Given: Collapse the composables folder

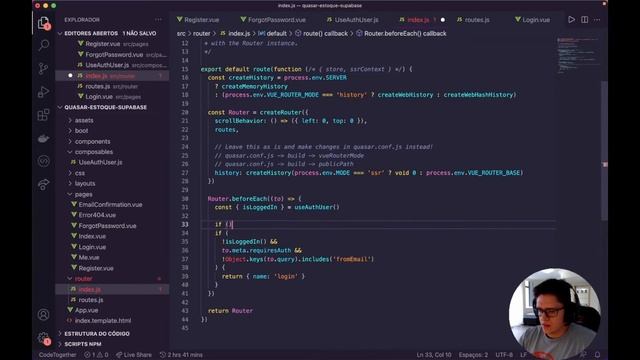Looking at the screenshot, I should coord(93,152).
